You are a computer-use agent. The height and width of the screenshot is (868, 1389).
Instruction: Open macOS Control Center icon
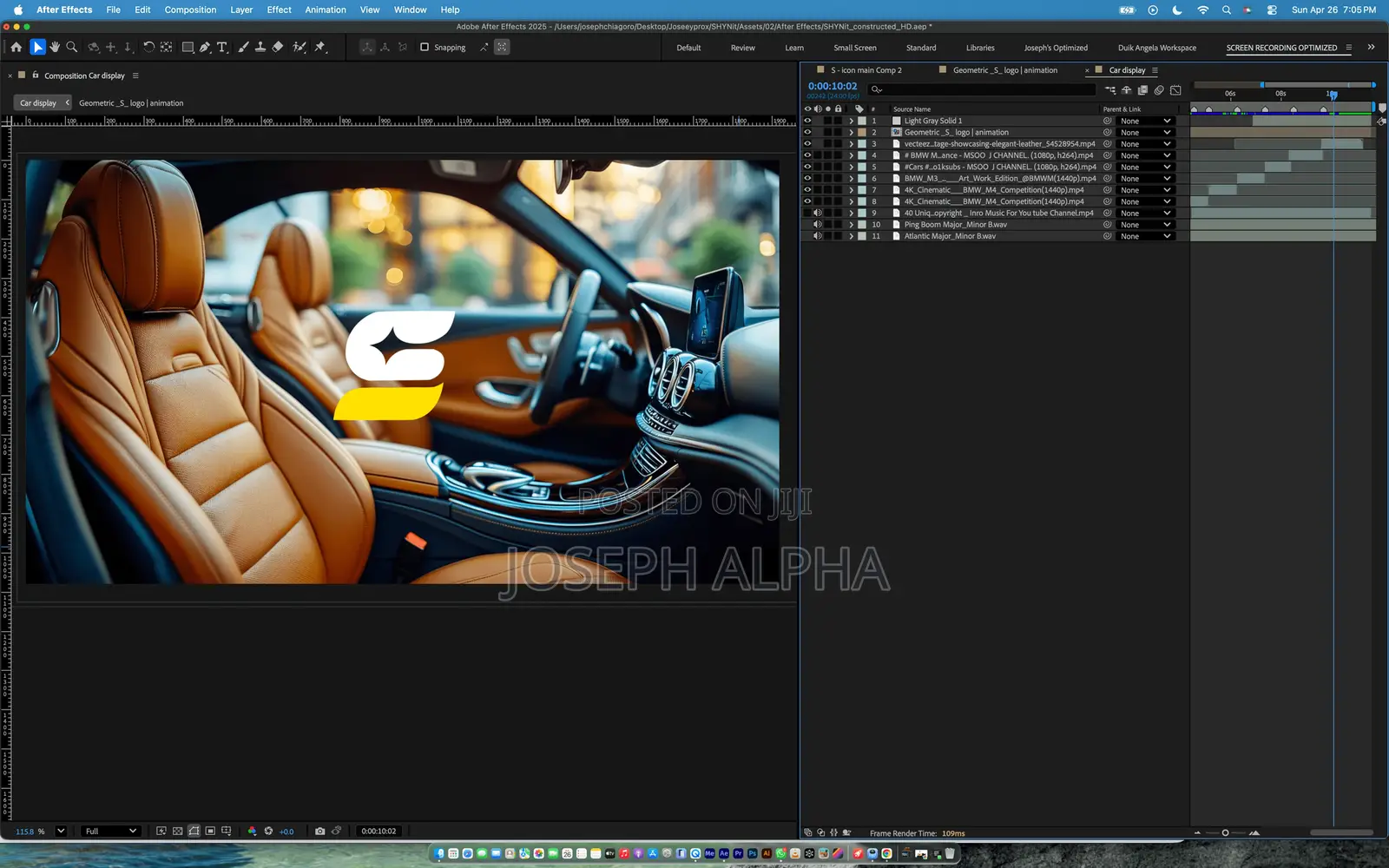click(x=1272, y=10)
